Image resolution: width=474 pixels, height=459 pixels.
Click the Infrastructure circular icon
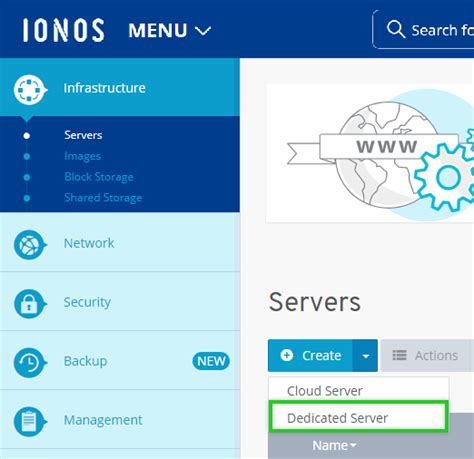pyautogui.click(x=30, y=89)
